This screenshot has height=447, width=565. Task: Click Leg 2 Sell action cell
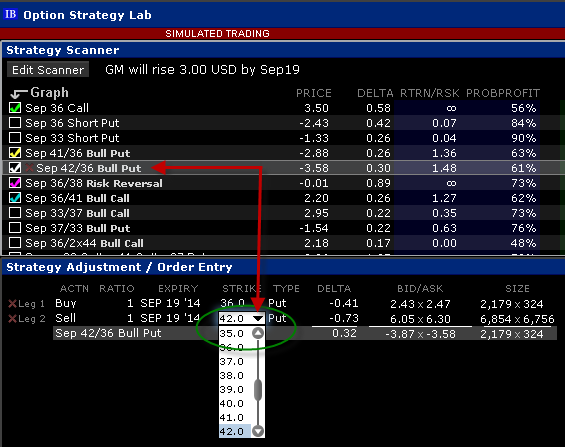click(65, 318)
